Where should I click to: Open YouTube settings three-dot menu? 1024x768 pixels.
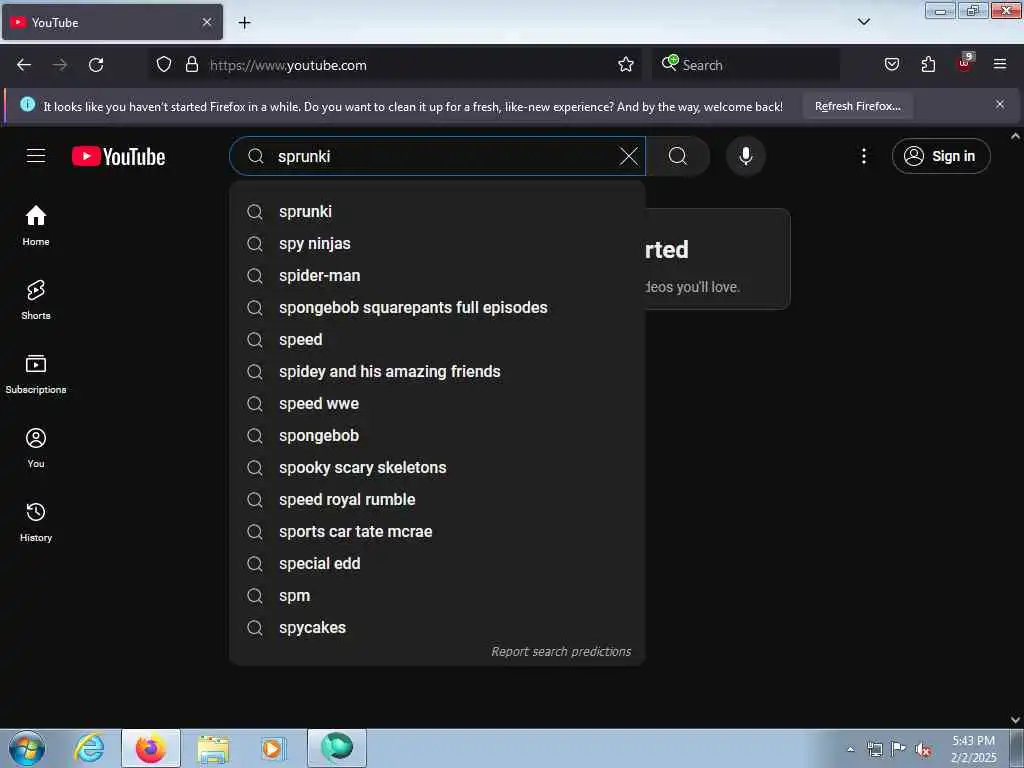tap(863, 156)
